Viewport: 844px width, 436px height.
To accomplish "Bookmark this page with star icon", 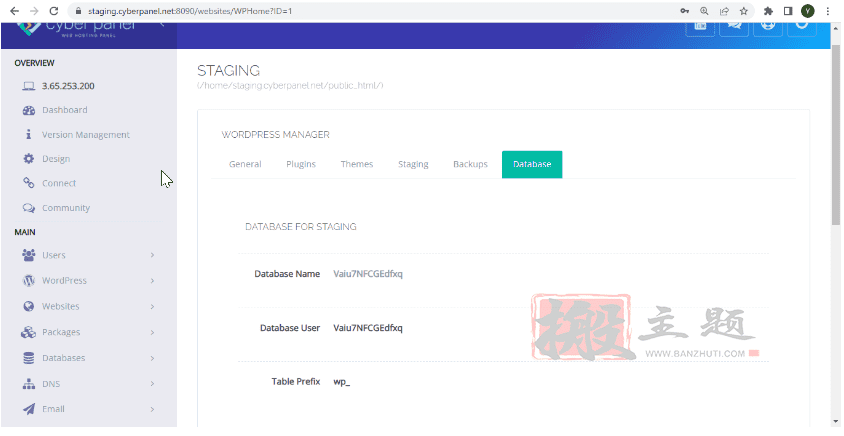I will click(743, 11).
